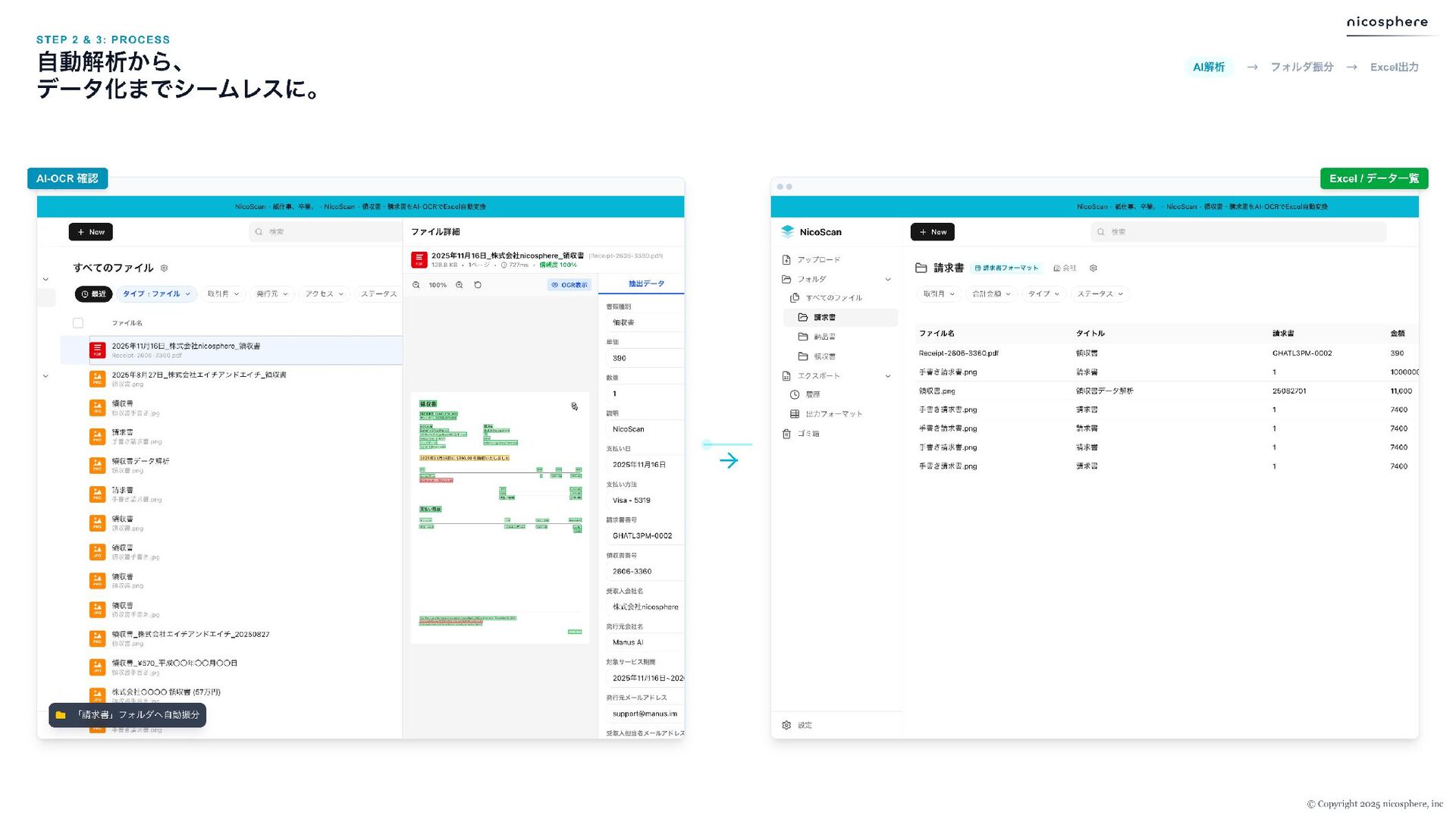1456x819 pixels.
Task: Toggle the 最近 recent filter pill
Action: point(93,294)
